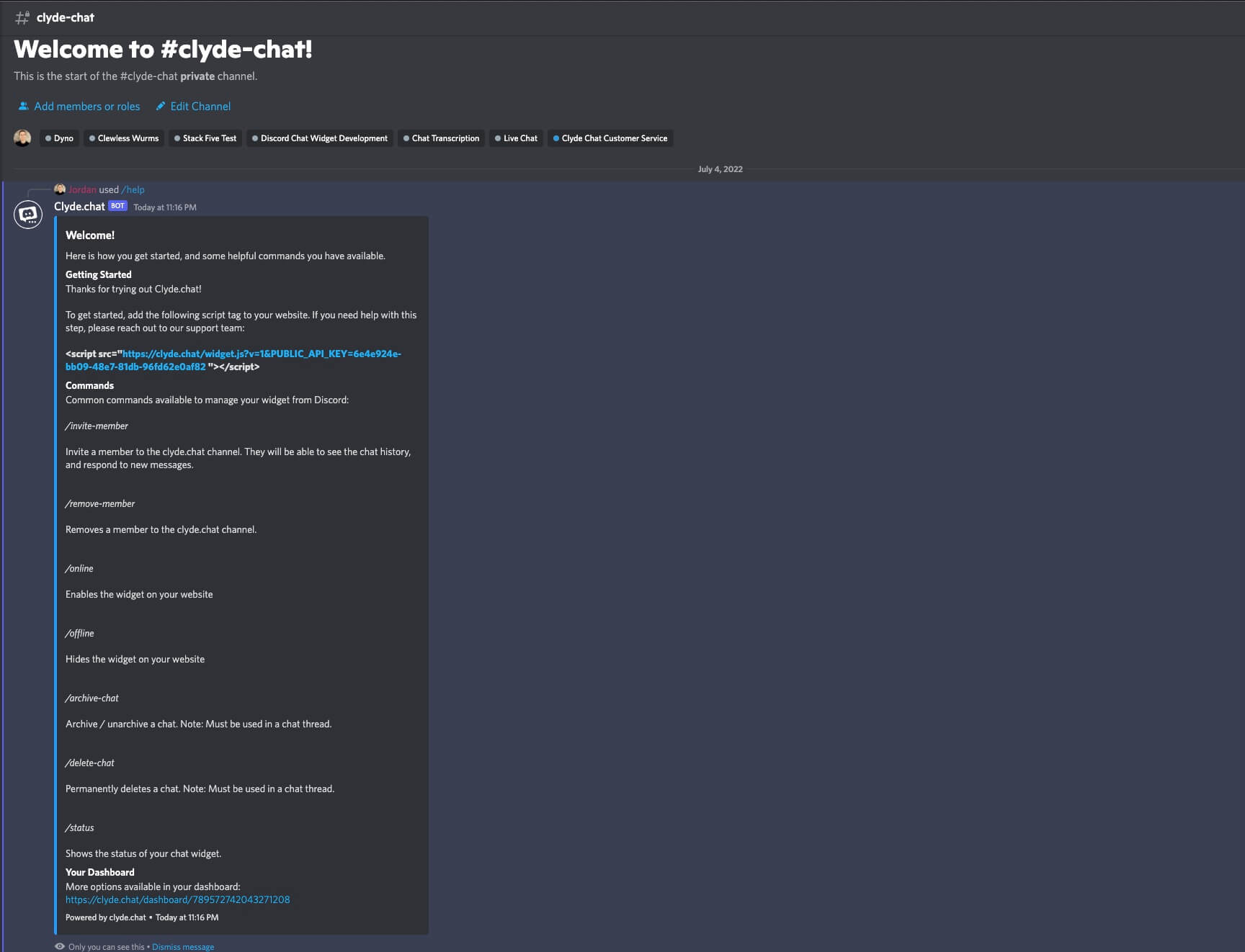The image size is (1245, 952).
Task: Click 'Hides the widget on your website' description
Action: pos(135,659)
